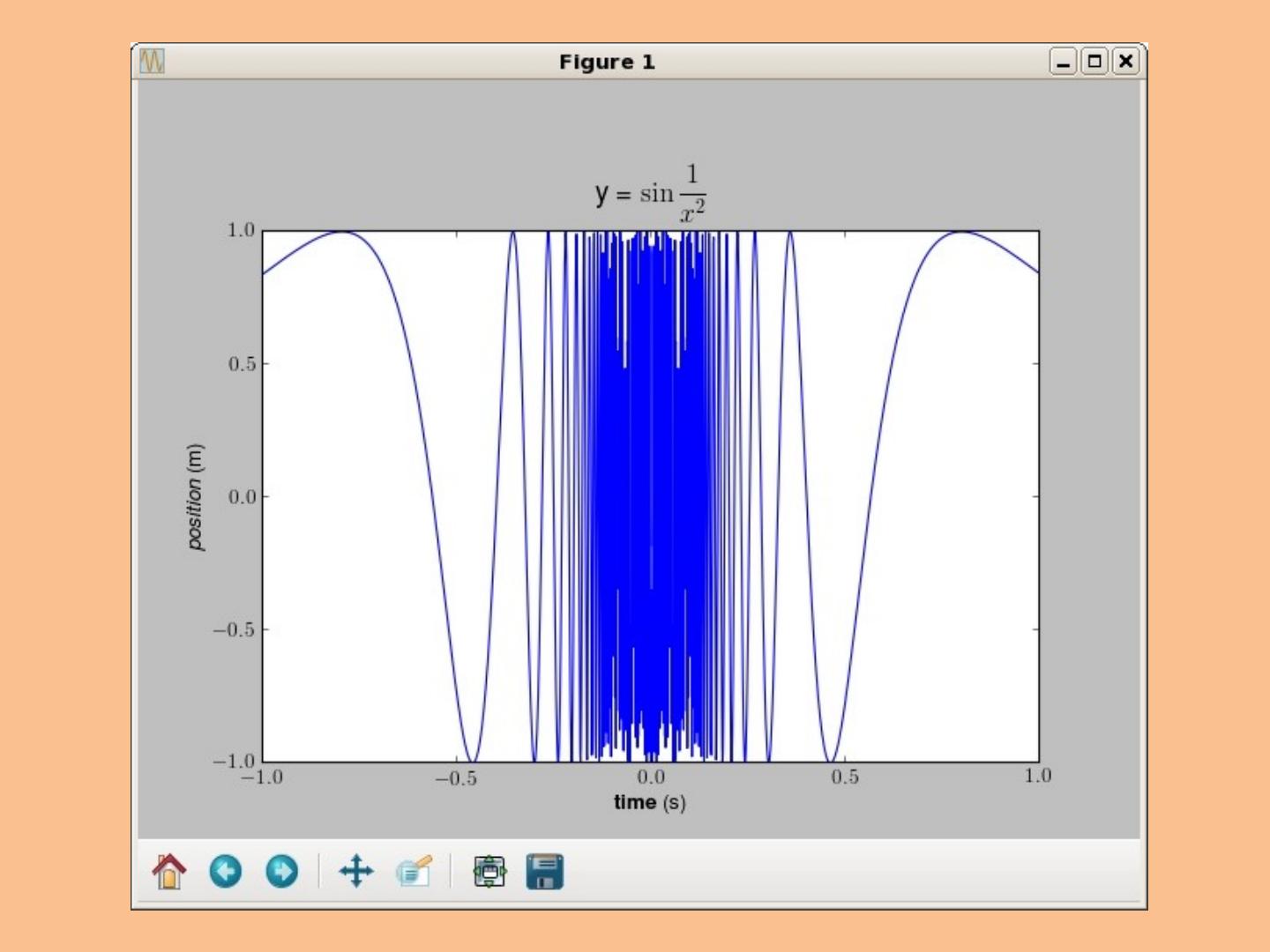Open window menu icon in title bar
Viewport: 1270px width, 952px height.
(x=152, y=62)
